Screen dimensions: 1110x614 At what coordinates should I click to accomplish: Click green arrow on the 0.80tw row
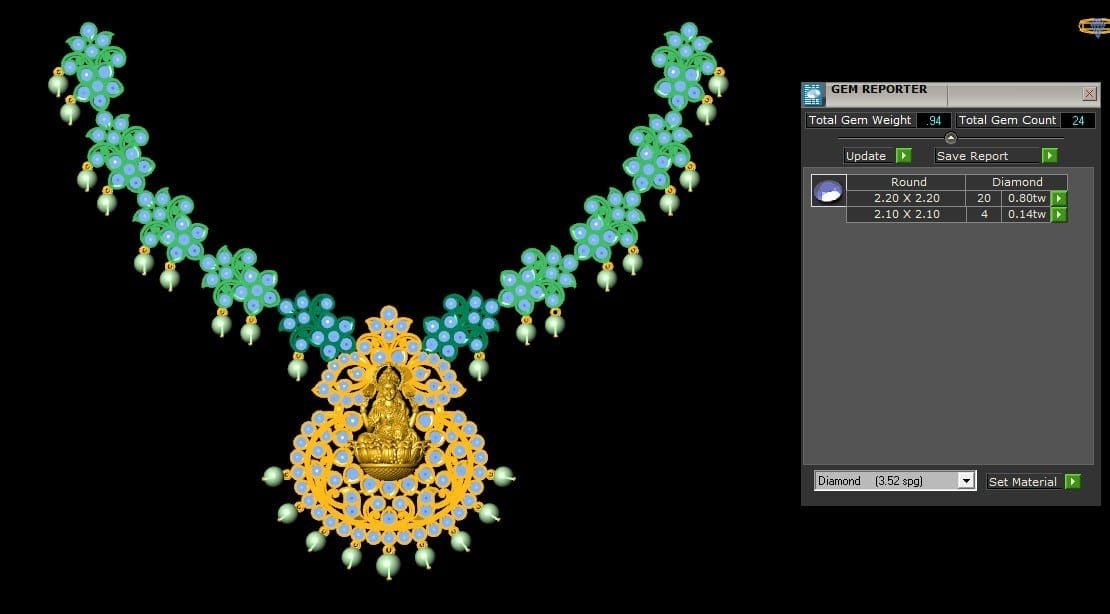pos(1058,198)
